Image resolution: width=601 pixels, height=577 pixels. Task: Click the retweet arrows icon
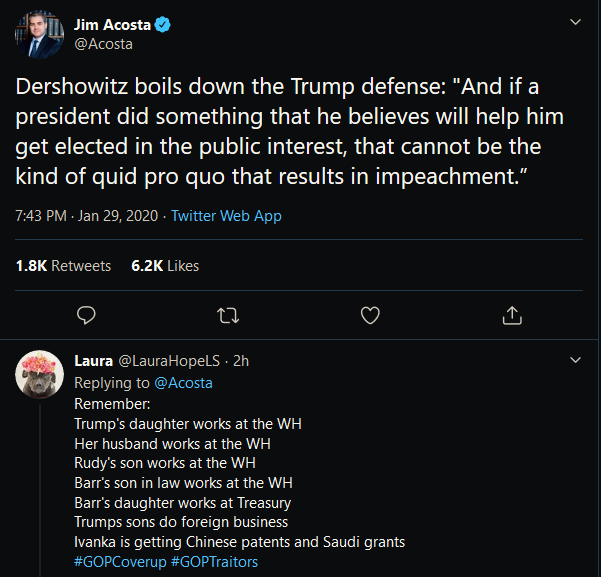tap(228, 315)
